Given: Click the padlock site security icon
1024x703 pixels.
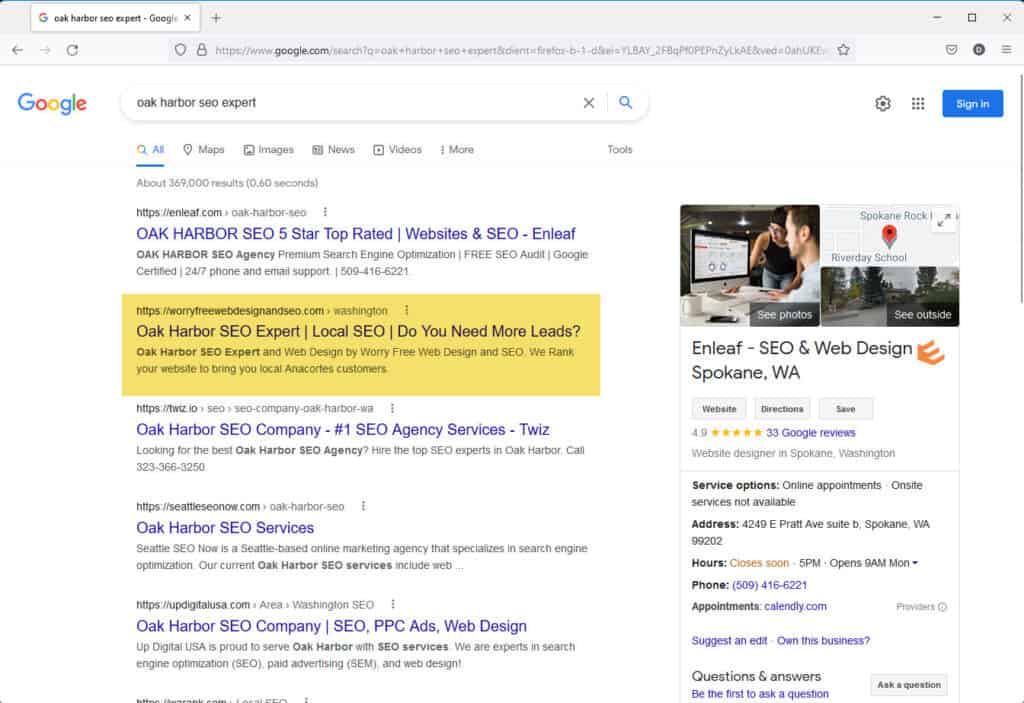Looking at the screenshot, I should (x=202, y=50).
